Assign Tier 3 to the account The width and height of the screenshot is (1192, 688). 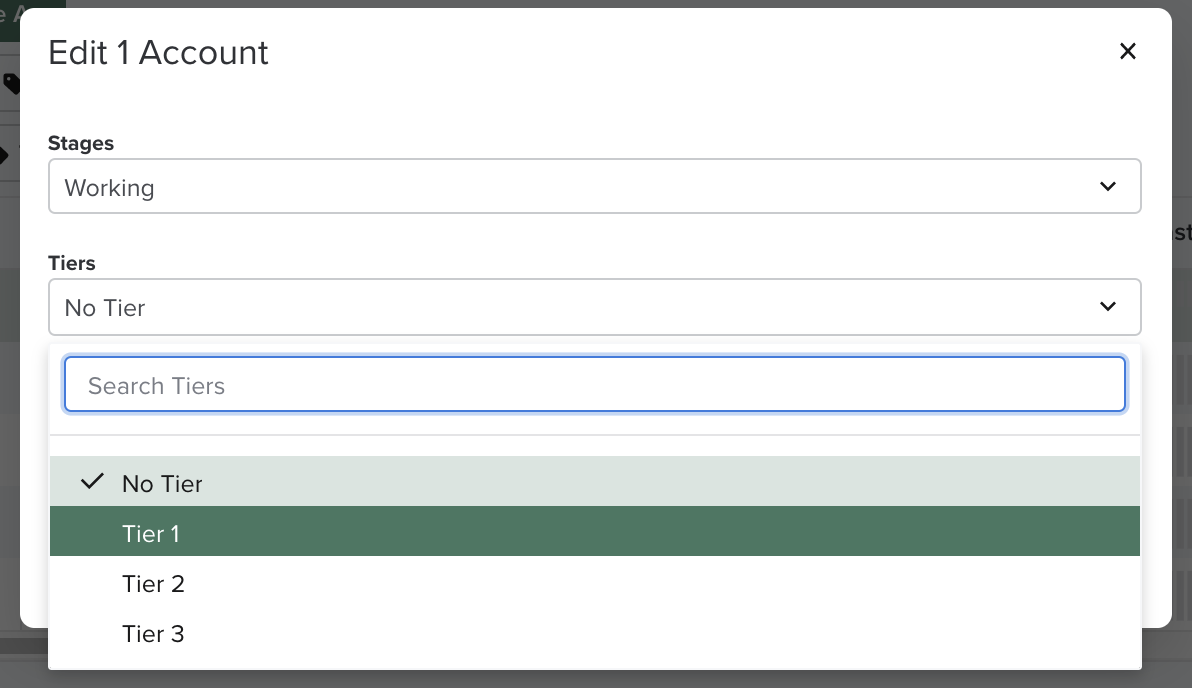pos(153,633)
